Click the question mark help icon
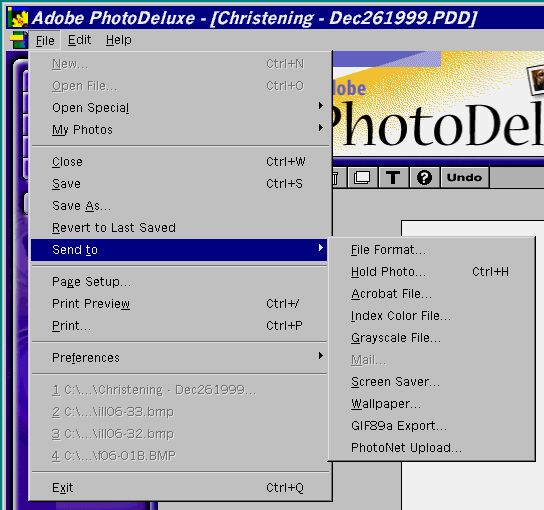The image size is (544, 510). coord(424,178)
